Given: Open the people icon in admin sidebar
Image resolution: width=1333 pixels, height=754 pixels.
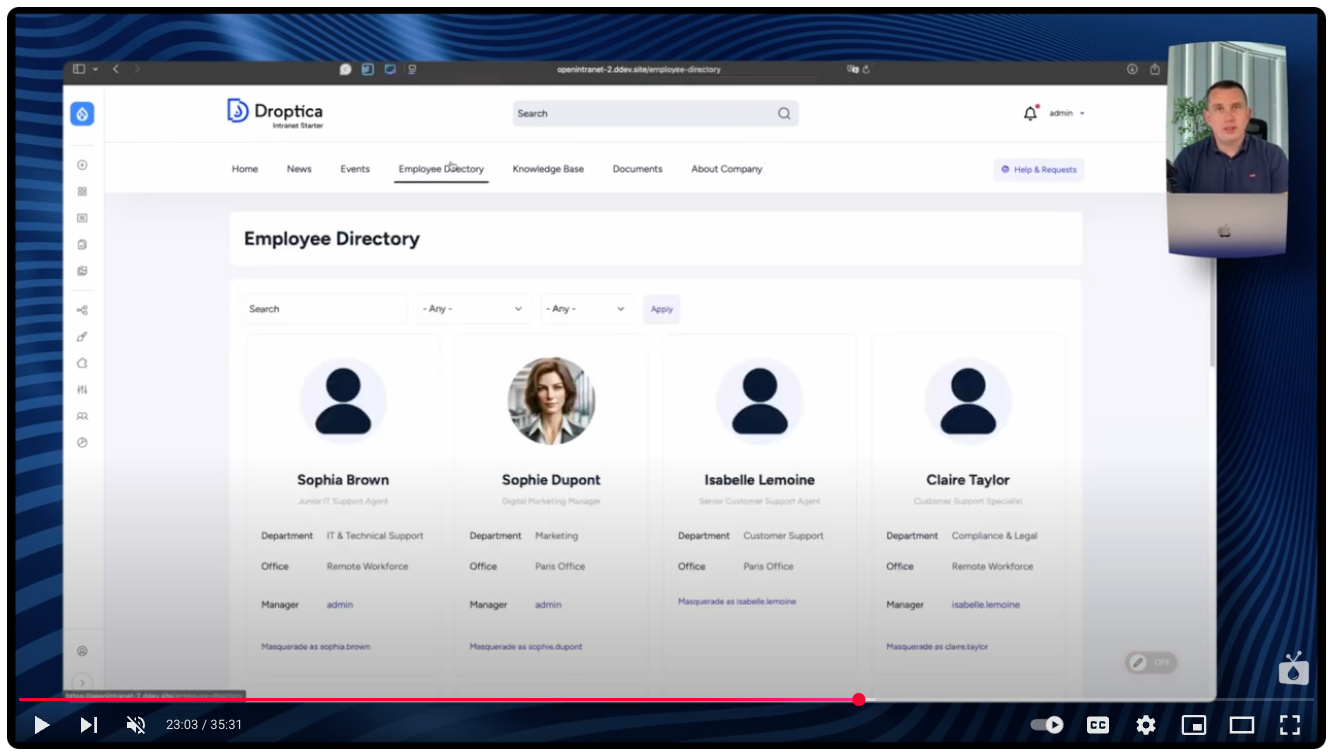Looking at the screenshot, I should pos(82,416).
